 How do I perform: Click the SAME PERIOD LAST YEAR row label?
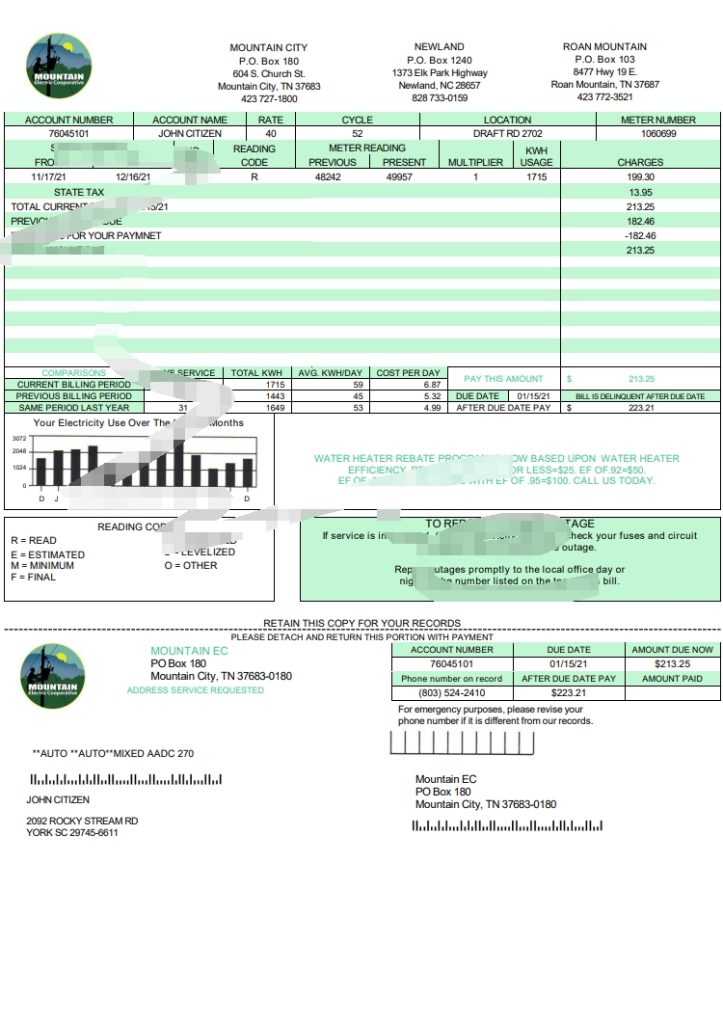pyautogui.click(x=74, y=408)
